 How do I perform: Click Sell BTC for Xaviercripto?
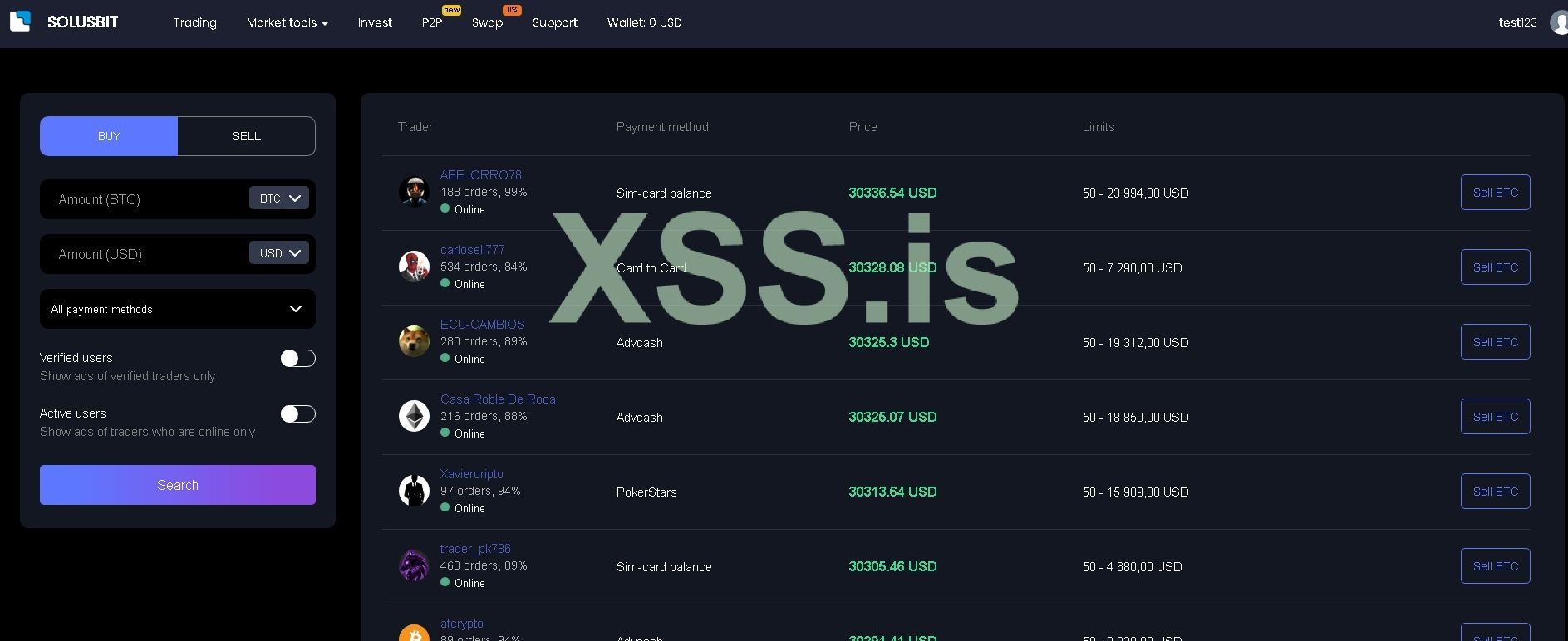(1495, 492)
